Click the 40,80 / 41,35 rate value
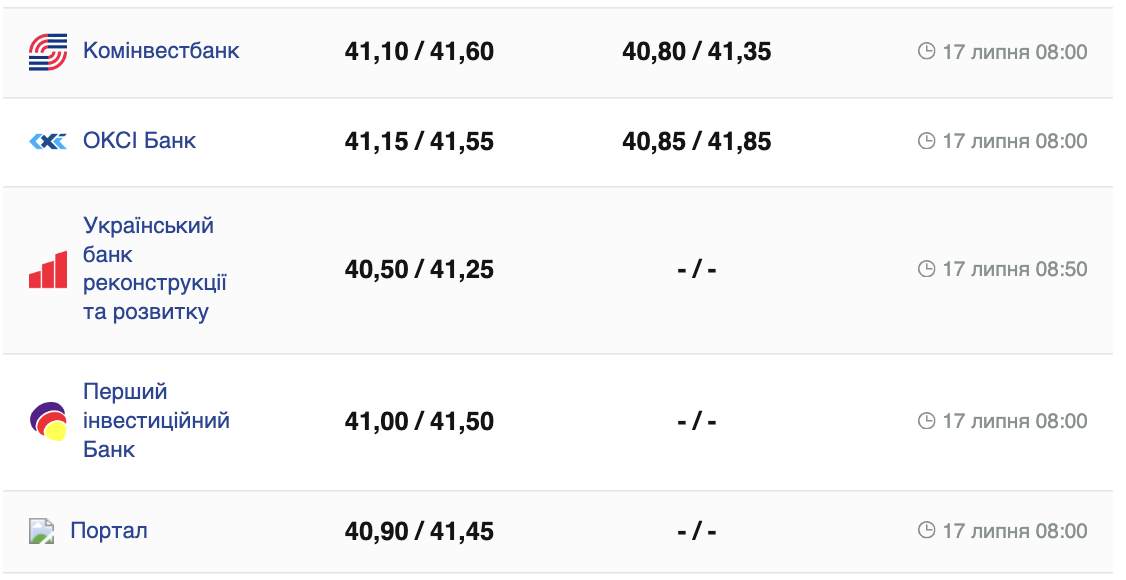The image size is (1126, 580). coord(696,51)
